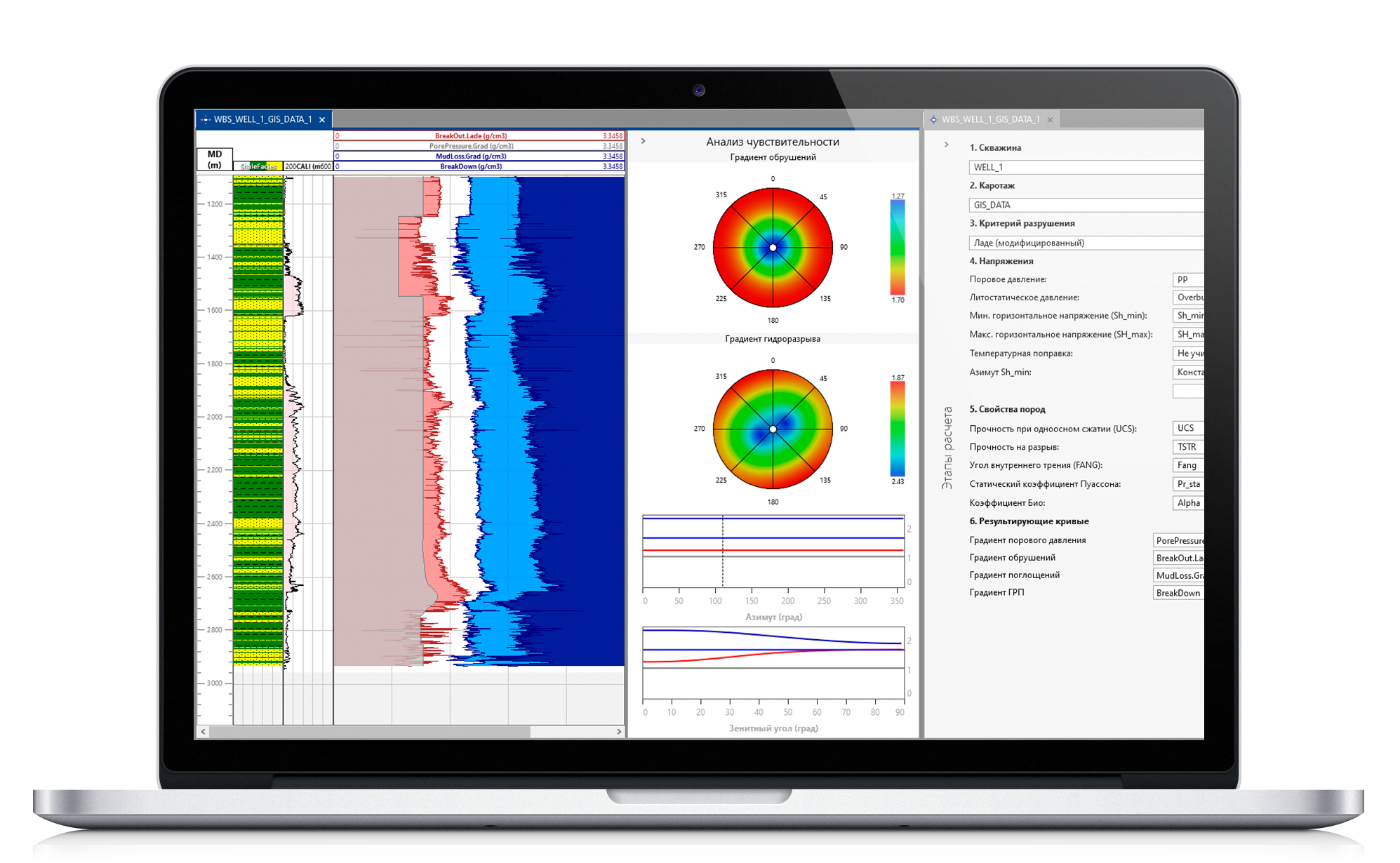Click the 3. Критерий разрушения heading

[1022, 223]
